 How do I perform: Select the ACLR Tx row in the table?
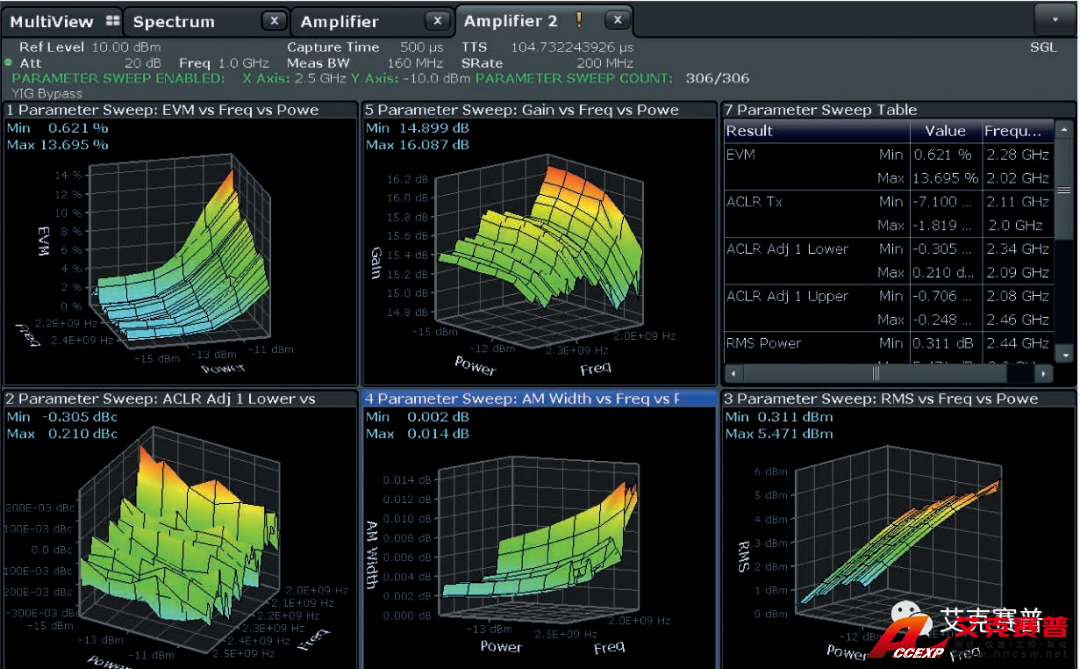click(756, 202)
